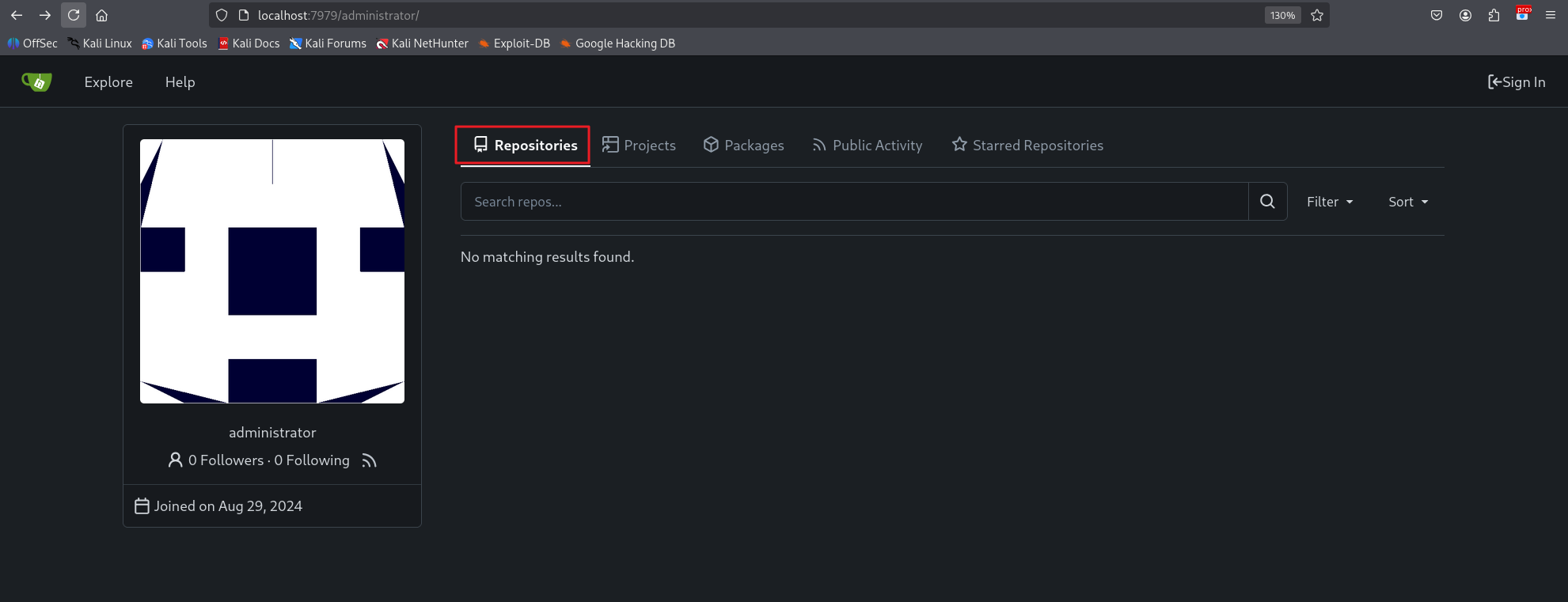Switch to the Projects tab

639,146
